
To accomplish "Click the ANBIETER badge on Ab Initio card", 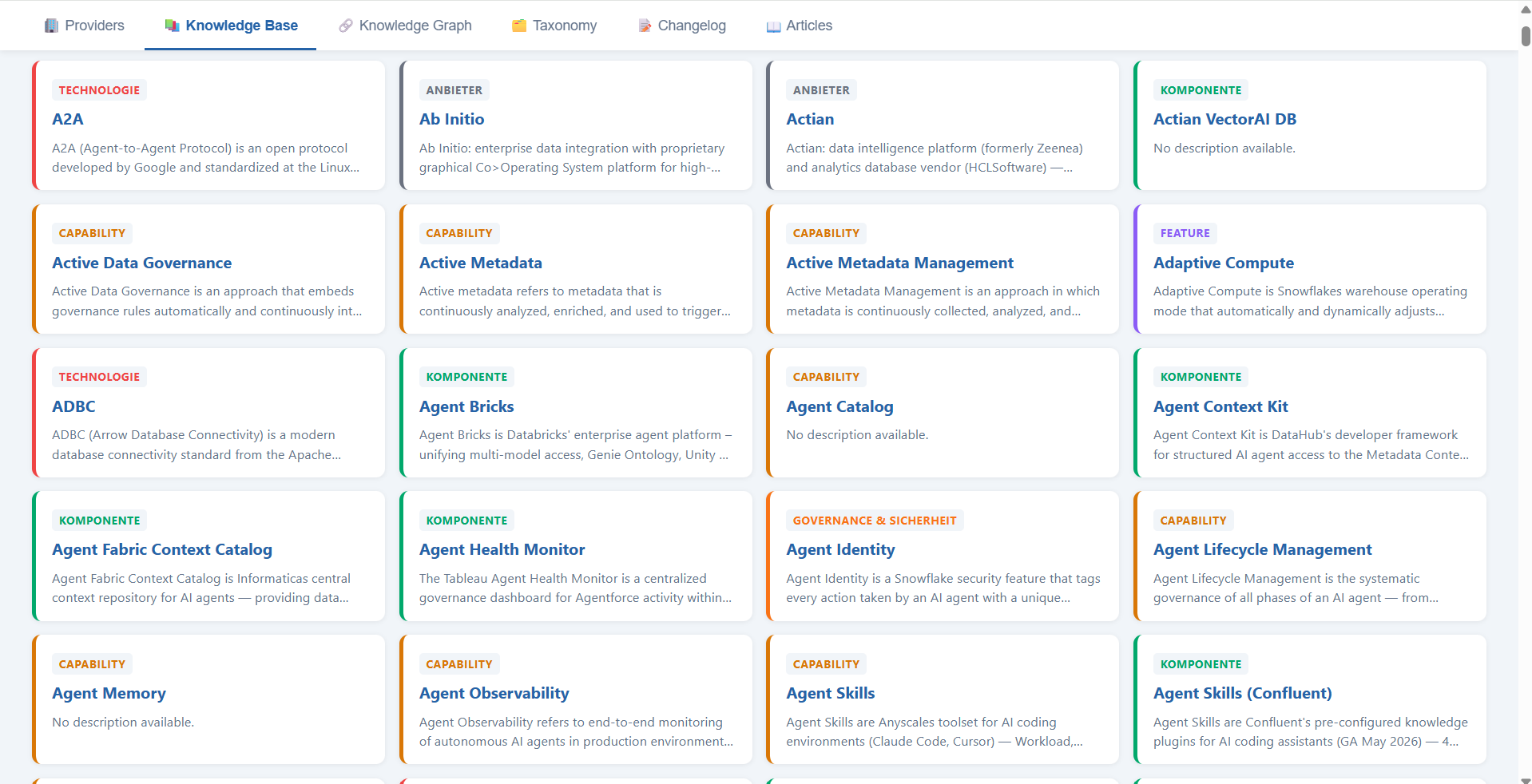I will point(454,90).
